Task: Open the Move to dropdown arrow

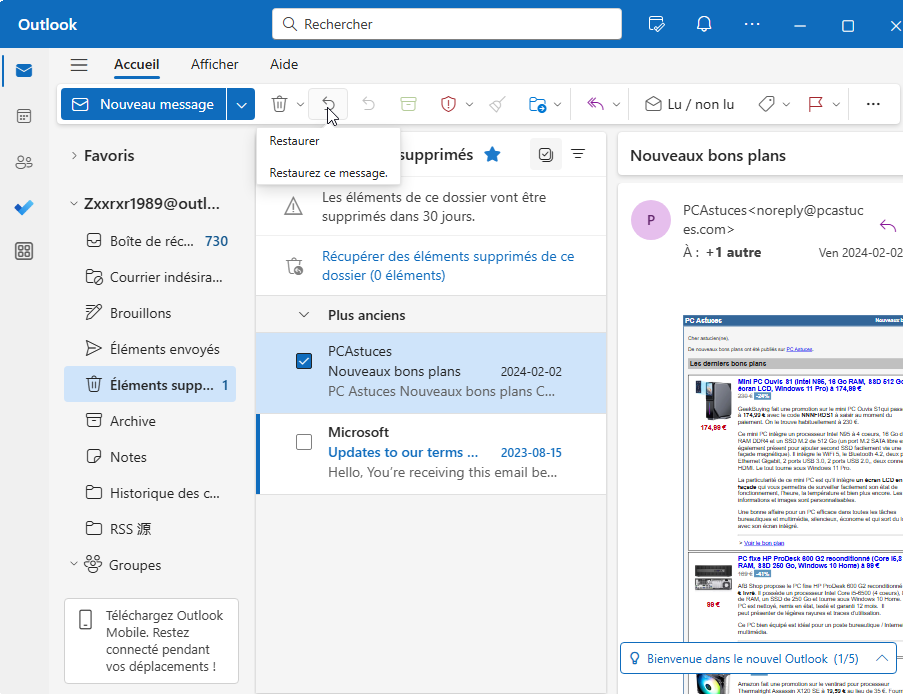Action: [x=557, y=104]
